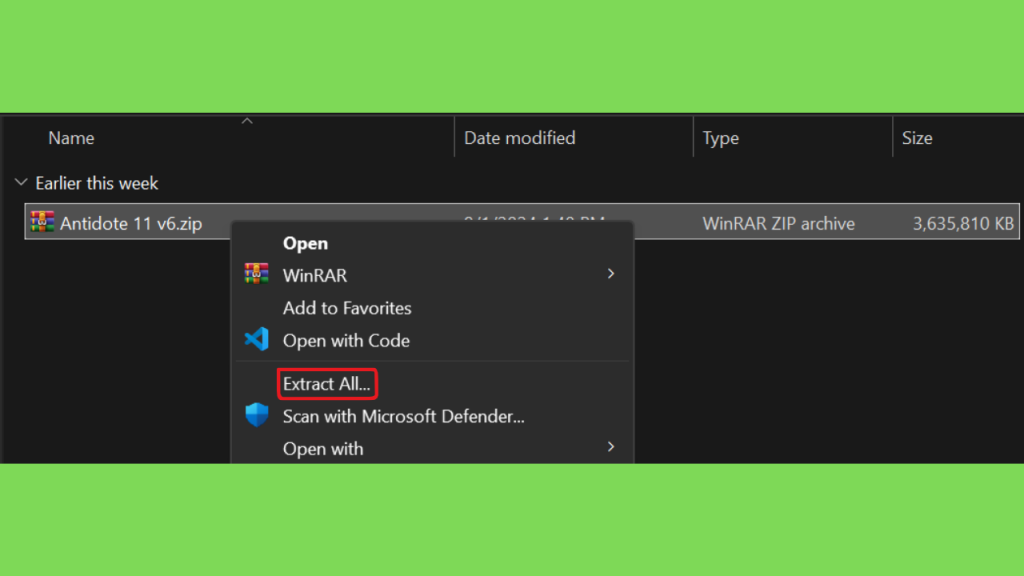Choose Open from the context menu
The height and width of the screenshot is (576, 1024).
(x=305, y=243)
